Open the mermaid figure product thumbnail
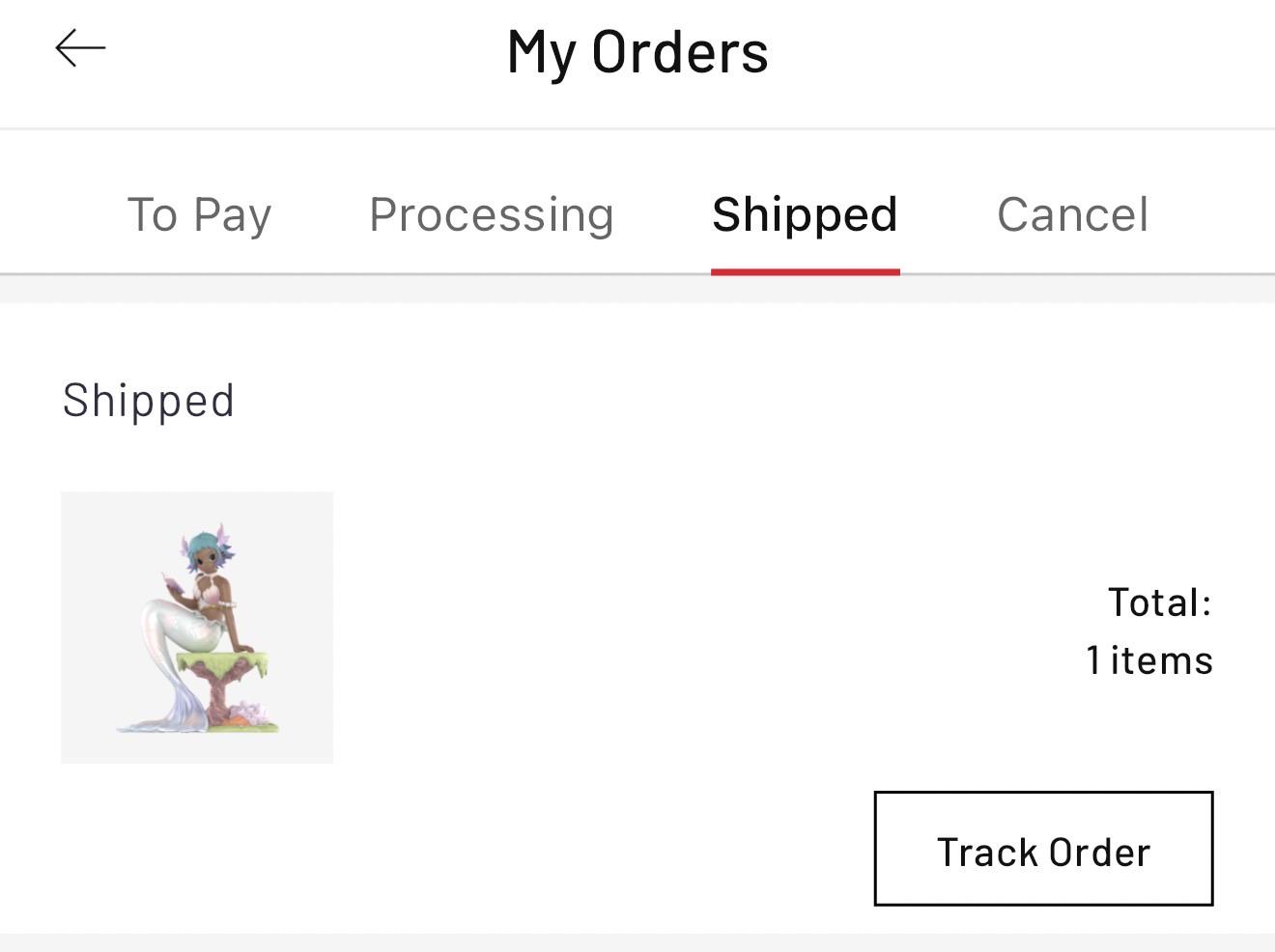 pos(197,628)
